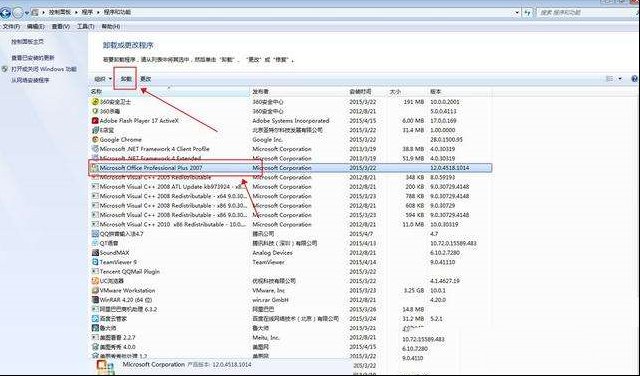Click the search programs input field
The image size is (640, 376).
586,13
